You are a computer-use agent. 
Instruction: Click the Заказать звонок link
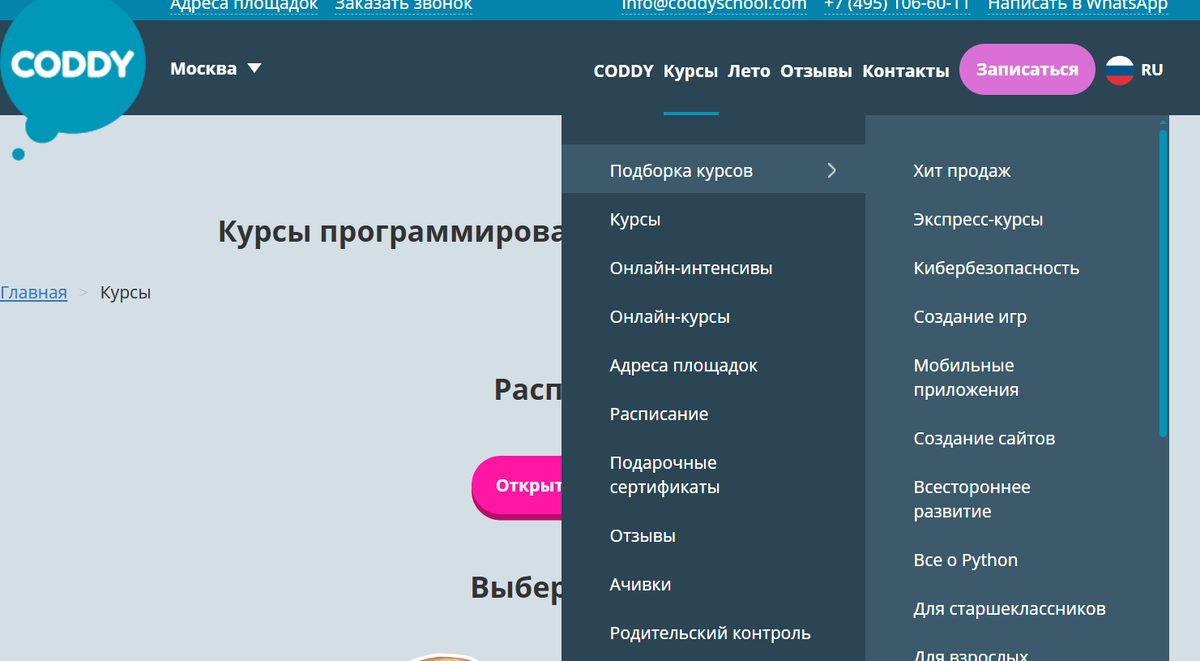click(404, 5)
